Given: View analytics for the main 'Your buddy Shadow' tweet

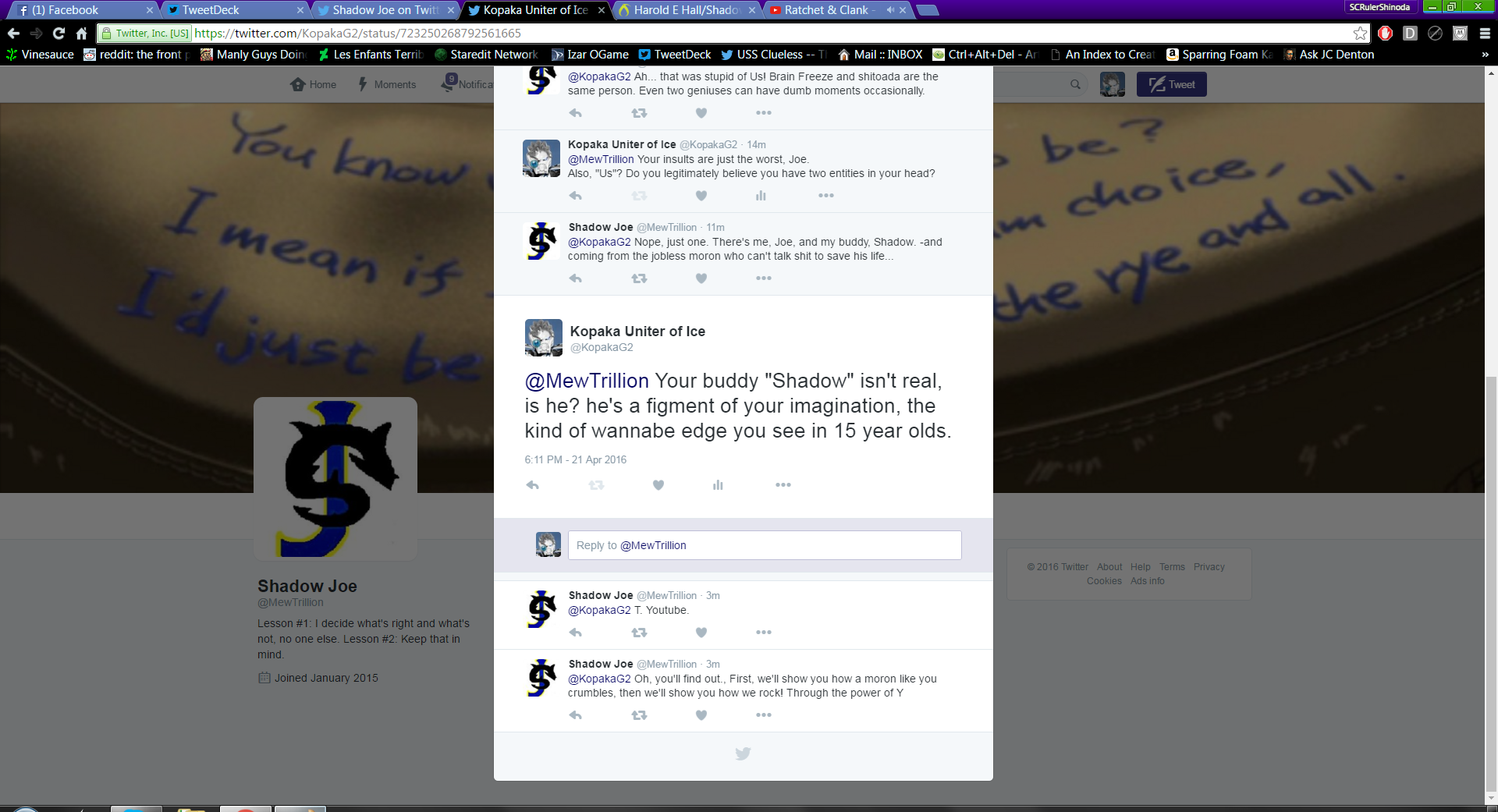Looking at the screenshot, I should tap(718, 485).
